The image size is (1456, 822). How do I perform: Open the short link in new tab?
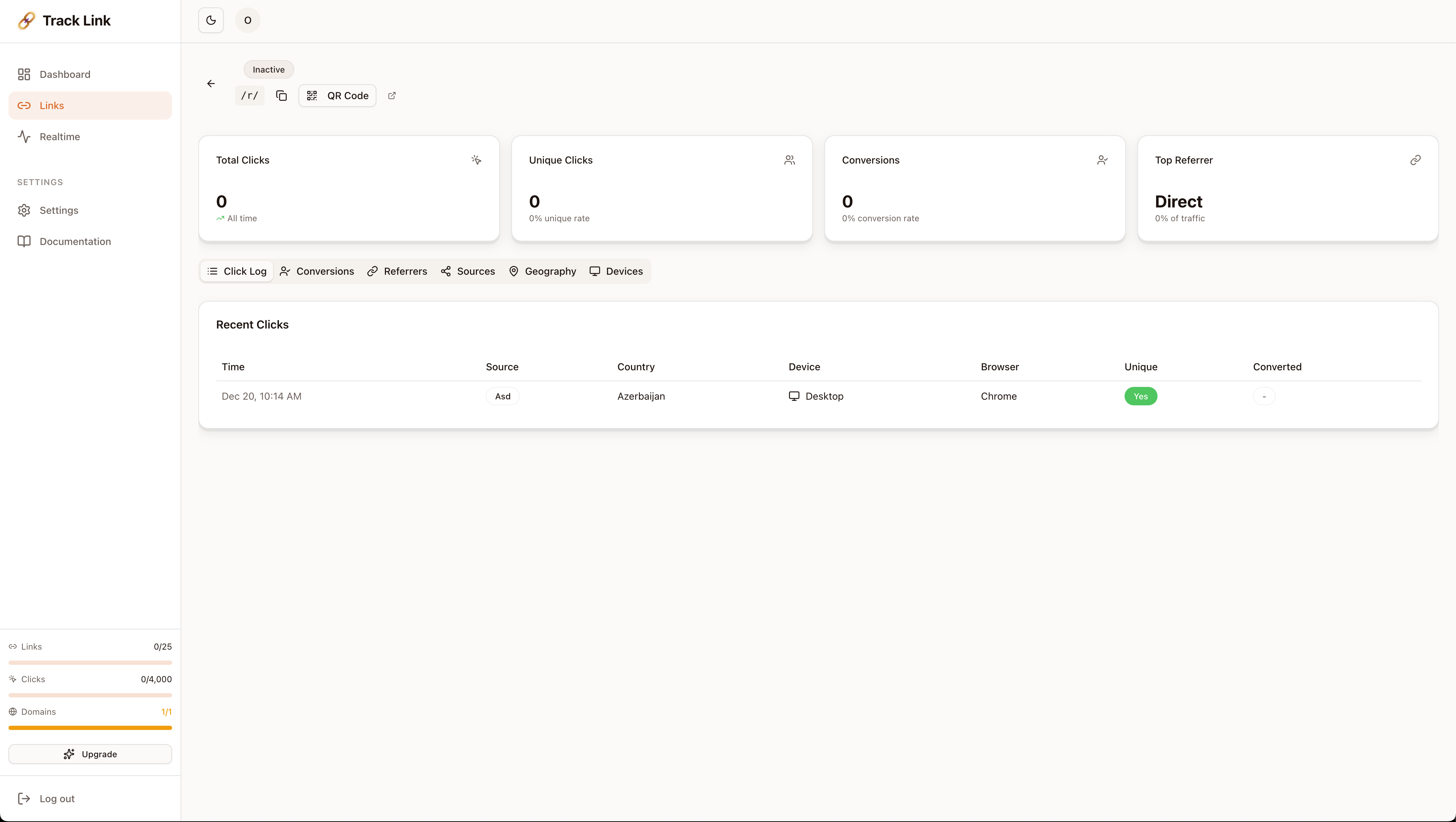click(392, 95)
